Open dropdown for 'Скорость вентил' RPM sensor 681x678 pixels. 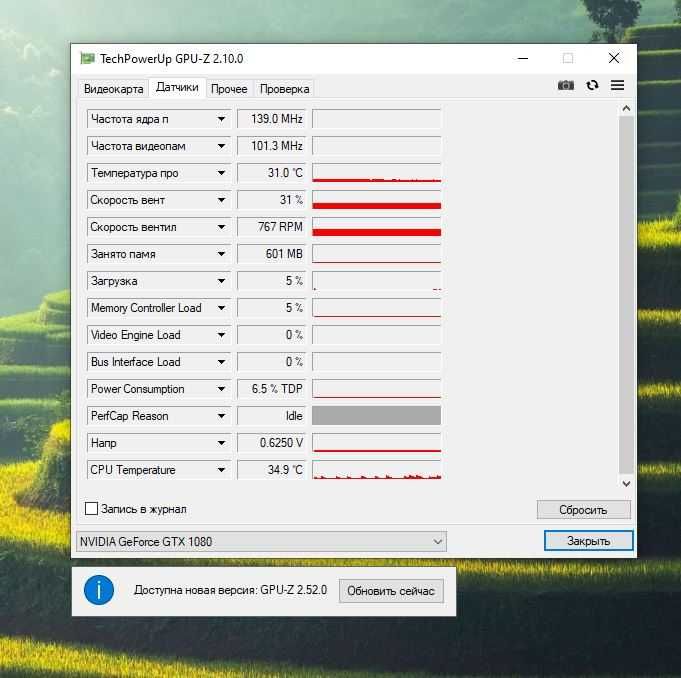click(221, 227)
